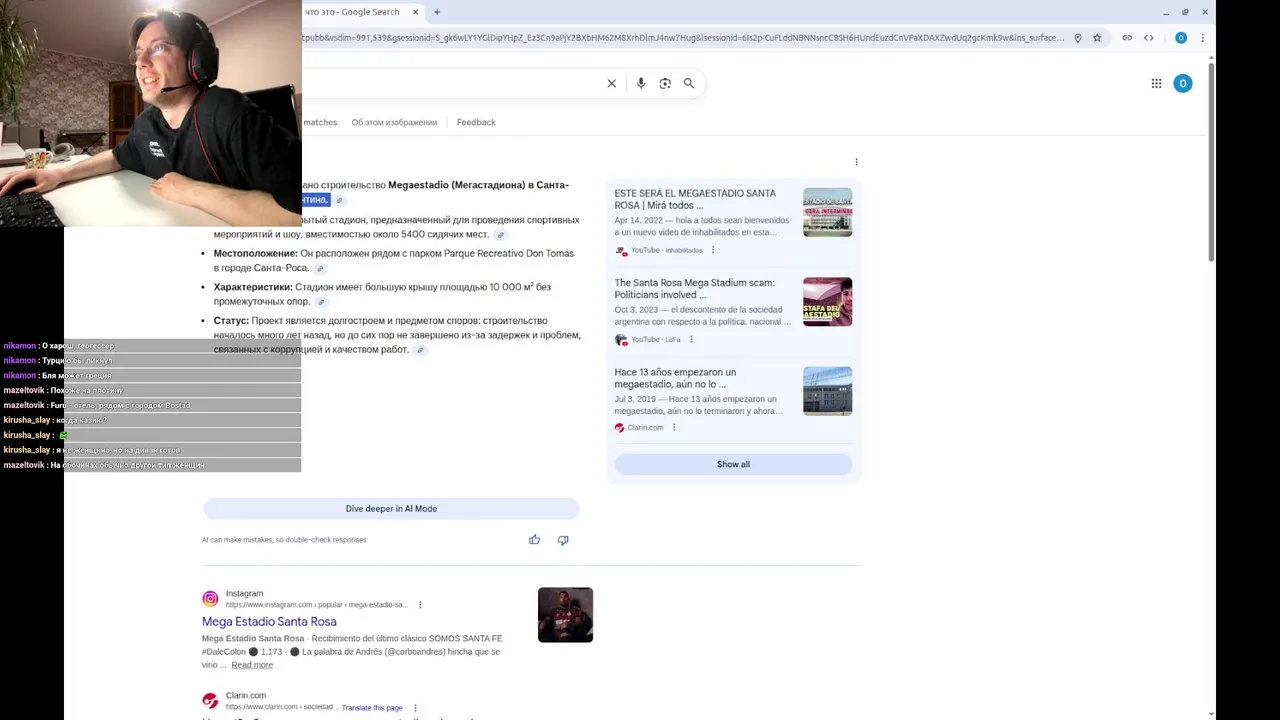
Task: Open source link chip after Санта-Роса location
Action: click(x=320, y=269)
